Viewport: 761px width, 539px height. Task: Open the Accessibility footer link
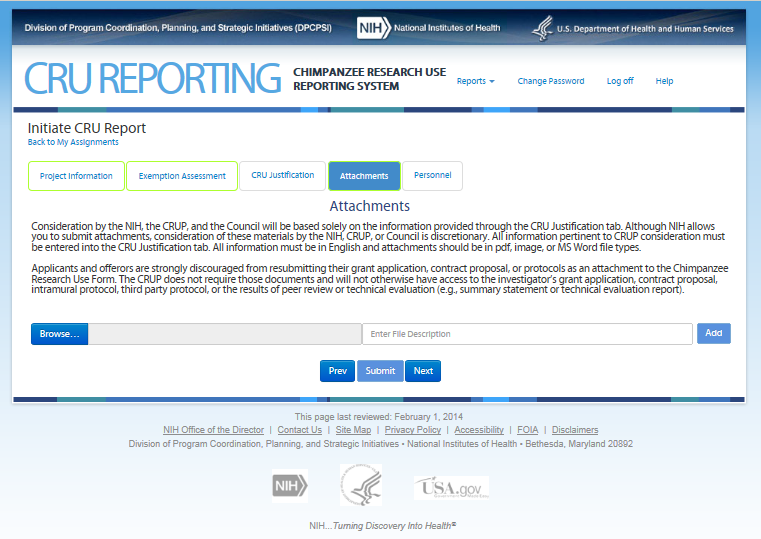pos(479,430)
